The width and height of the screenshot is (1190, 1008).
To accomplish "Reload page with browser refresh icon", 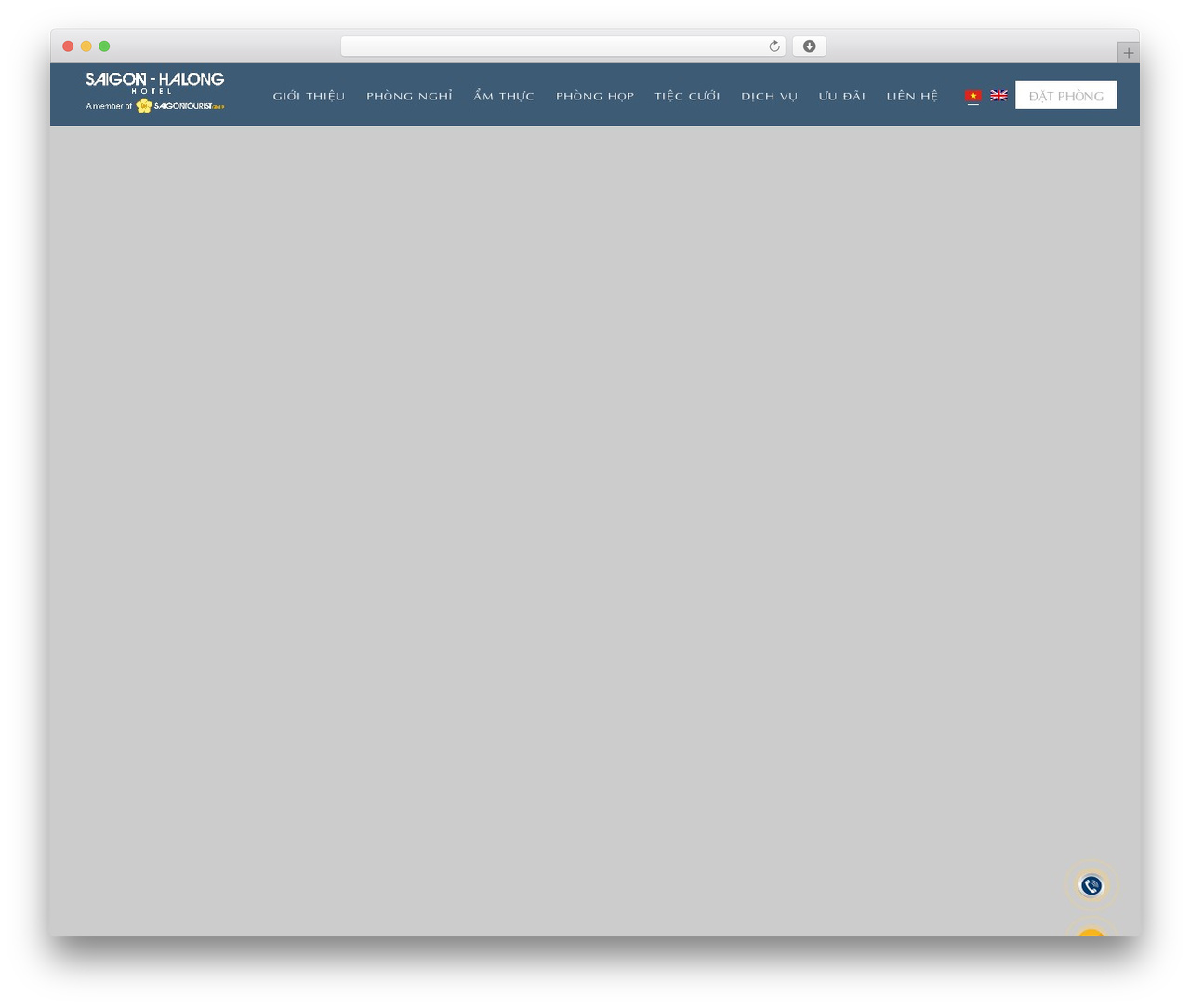I will point(773,46).
